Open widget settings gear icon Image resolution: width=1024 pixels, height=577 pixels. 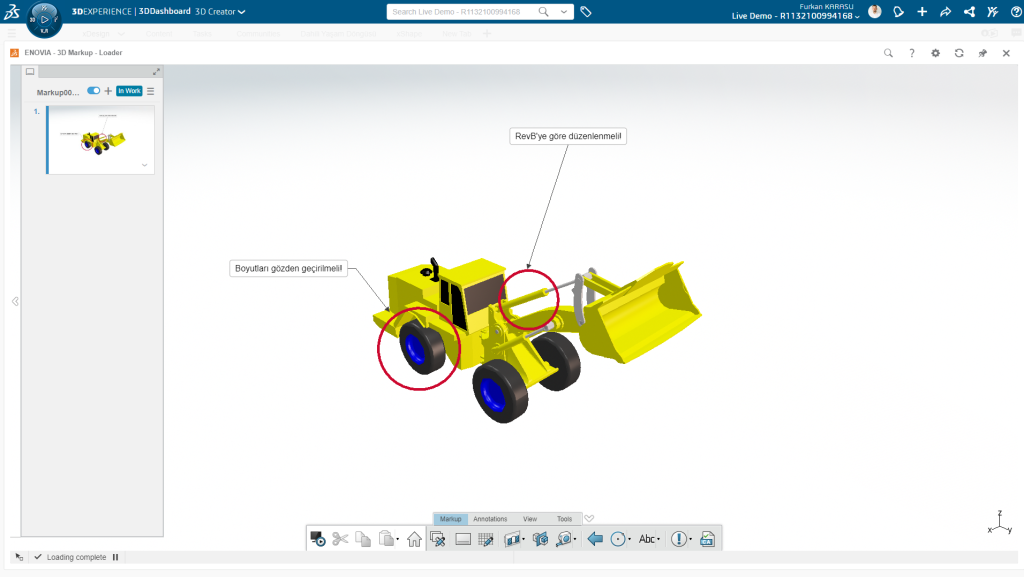tap(935, 53)
